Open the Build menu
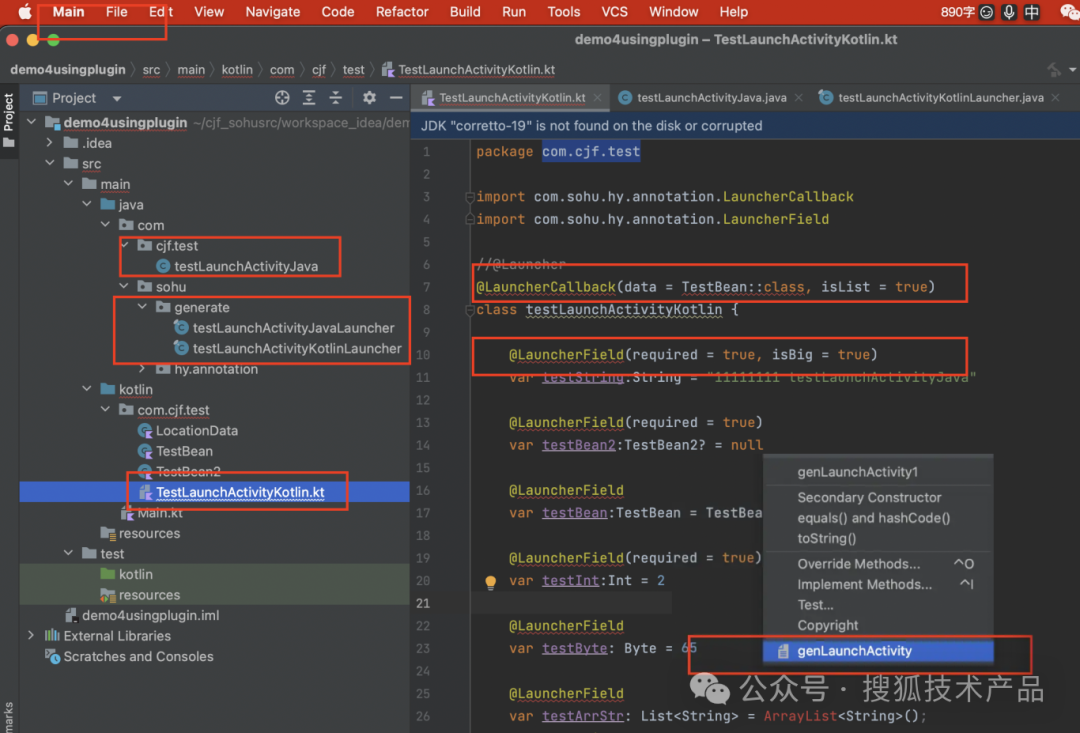This screenshot has width=1080, height=733. (x=465, y=12)
